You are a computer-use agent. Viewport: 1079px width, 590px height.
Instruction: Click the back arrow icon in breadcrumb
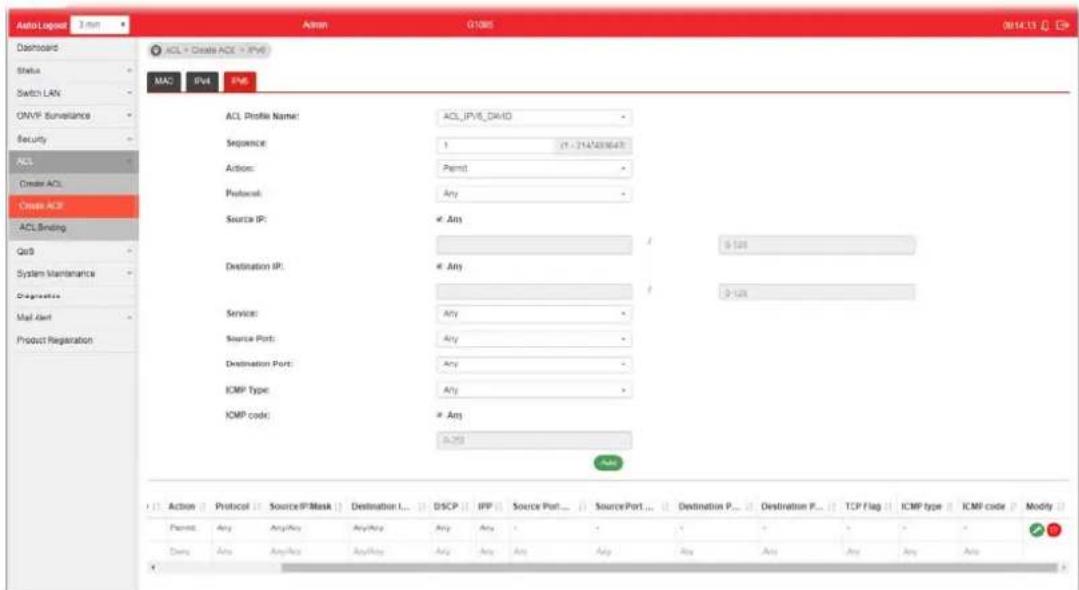pos(156,50)
